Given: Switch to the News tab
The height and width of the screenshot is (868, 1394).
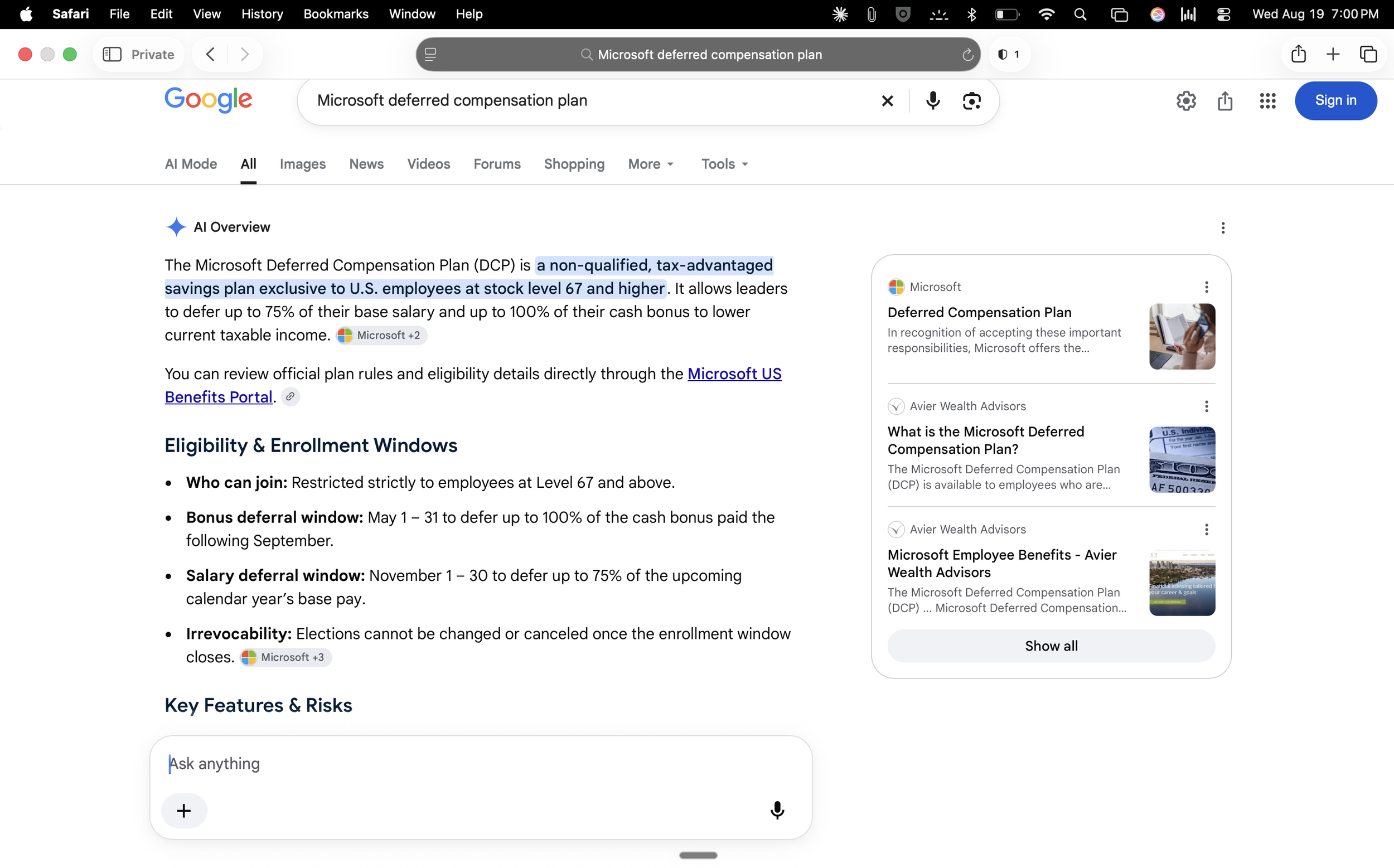Looking at the screenshot, I should [x=366, y=164].
